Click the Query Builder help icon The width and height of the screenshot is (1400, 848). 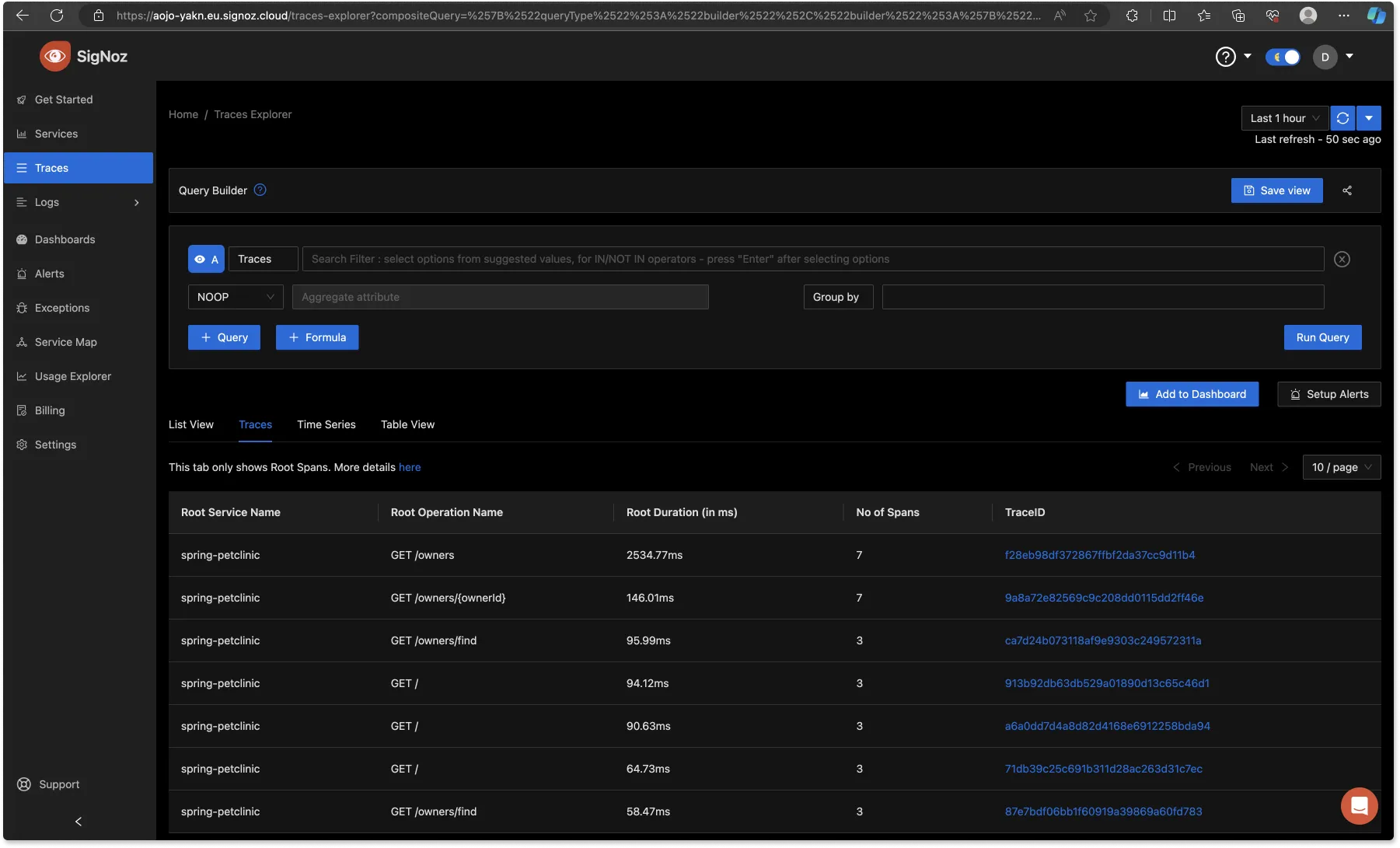(x=260, y=190)
